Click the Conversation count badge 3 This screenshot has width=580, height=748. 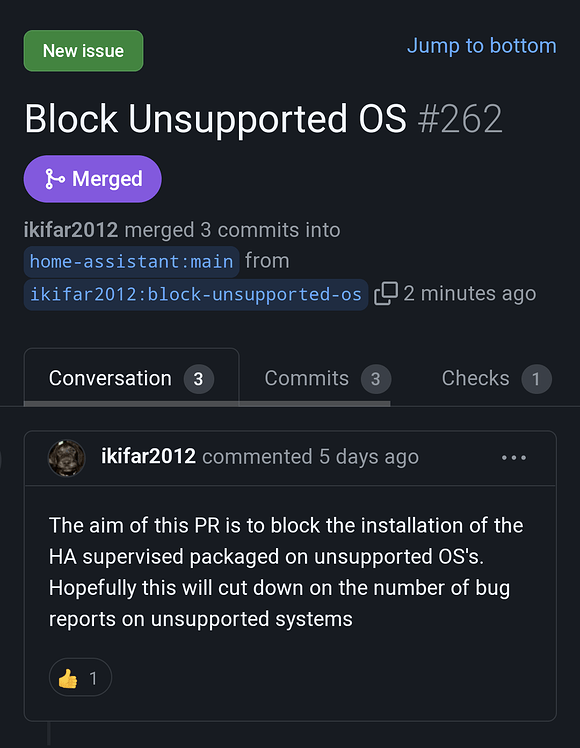199,379
